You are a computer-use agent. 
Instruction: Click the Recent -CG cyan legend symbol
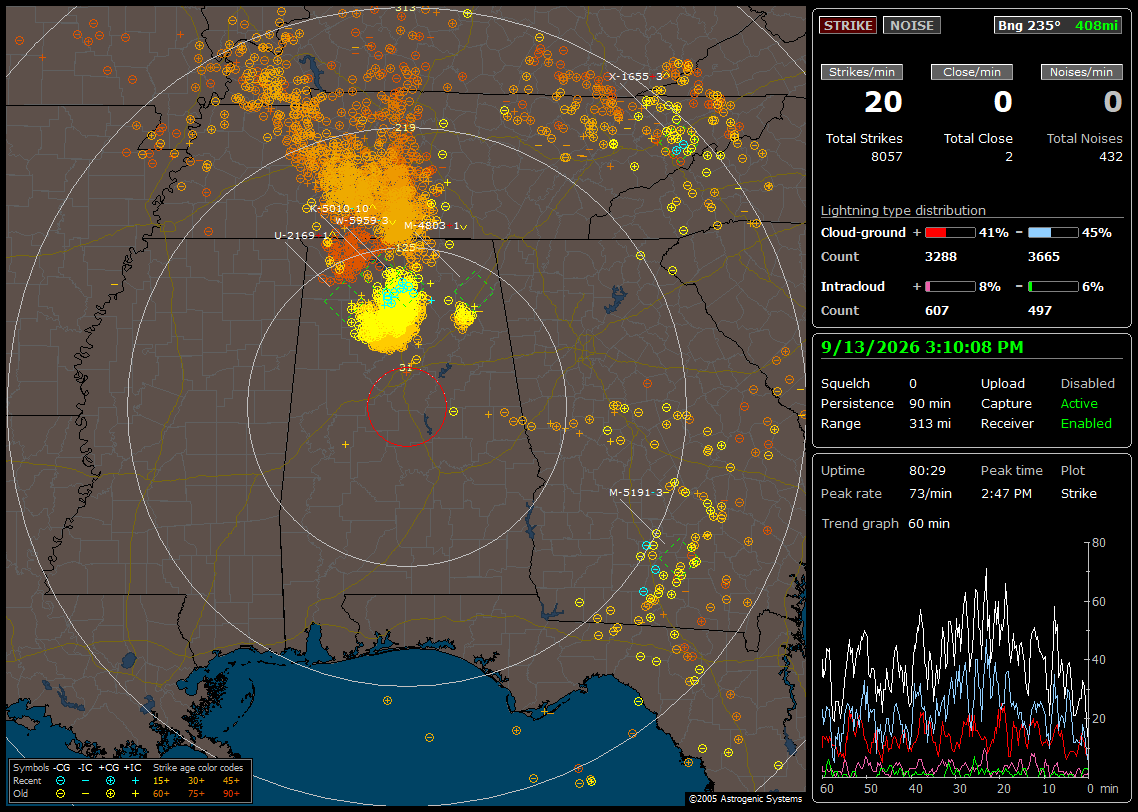(60, 781)
